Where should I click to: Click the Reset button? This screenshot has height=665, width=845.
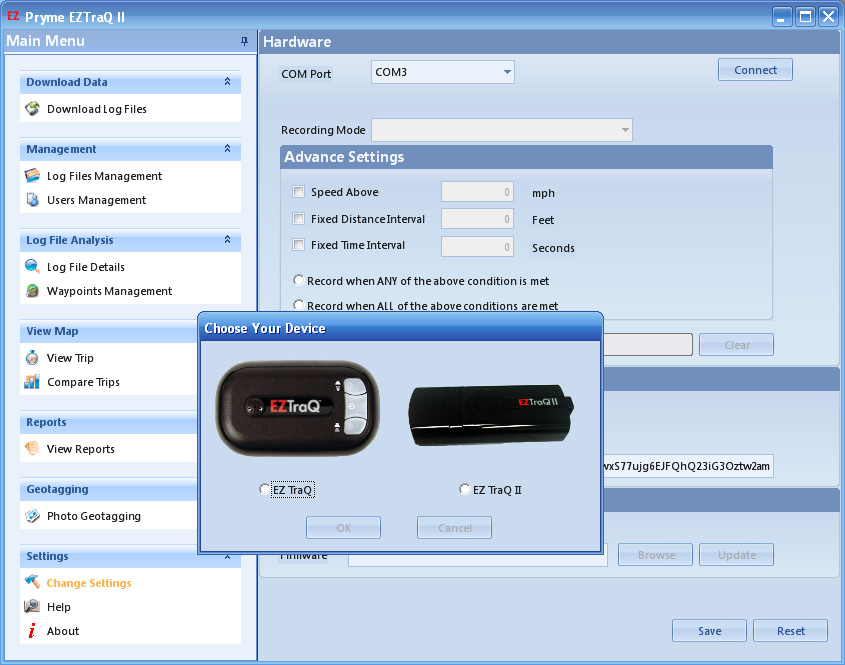(791, 631)
